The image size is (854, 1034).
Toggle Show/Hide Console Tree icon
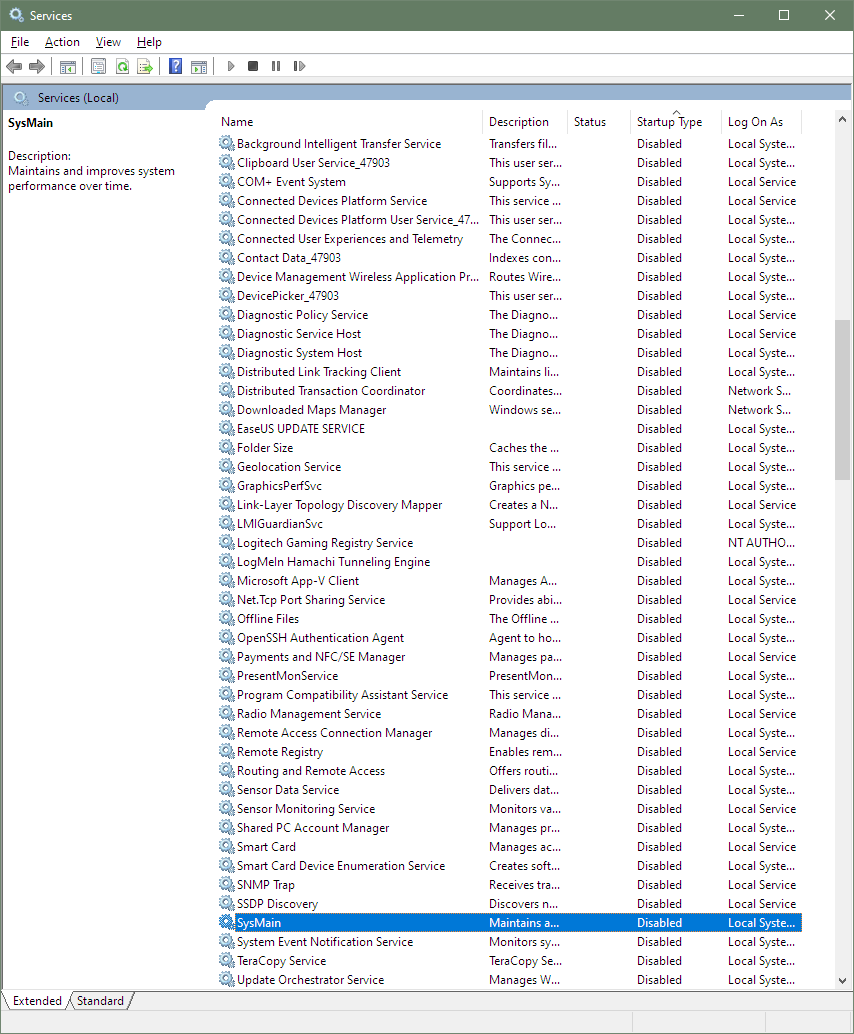tap(68, 66)
